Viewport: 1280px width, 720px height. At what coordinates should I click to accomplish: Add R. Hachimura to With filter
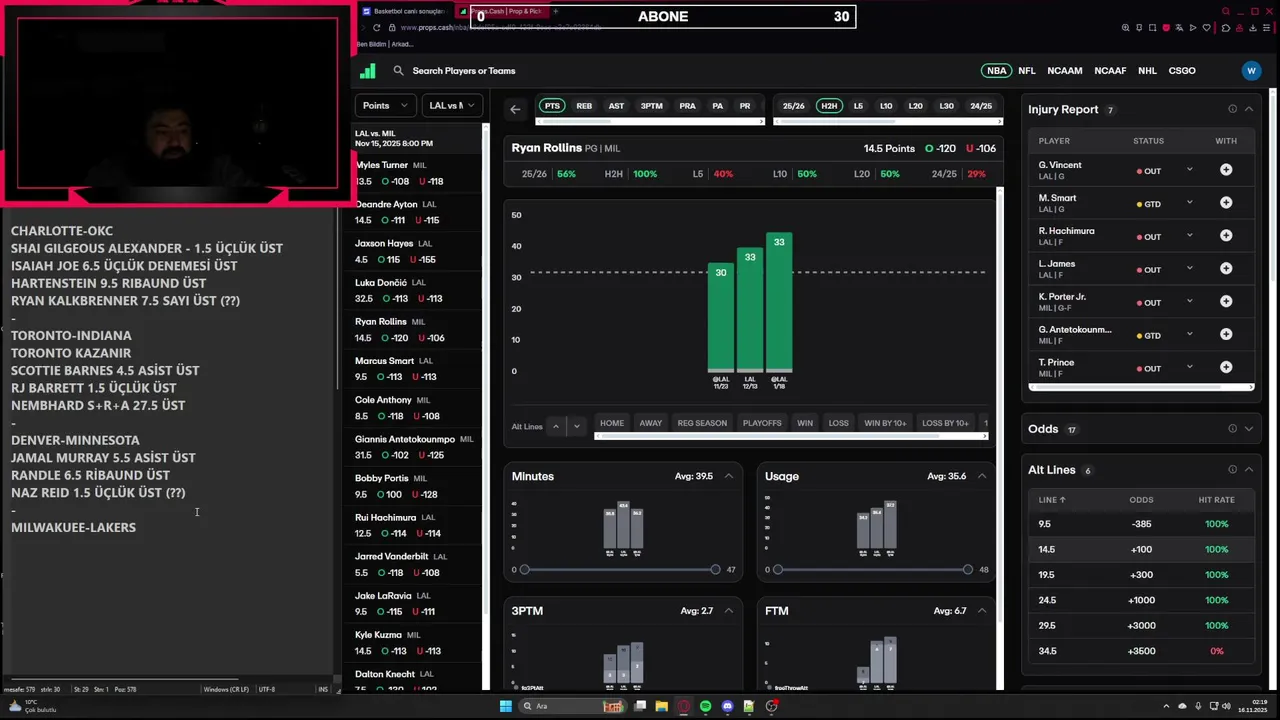pyautogui.click(x=1226, y=236)
